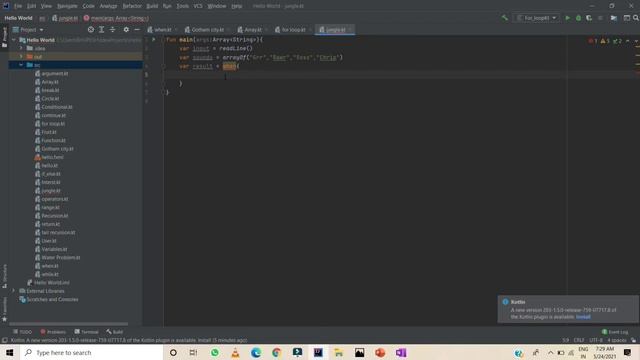Run the current configuration with green play icon
The image size is (640, 360).
pyautogui.click(x=567, y=18)
